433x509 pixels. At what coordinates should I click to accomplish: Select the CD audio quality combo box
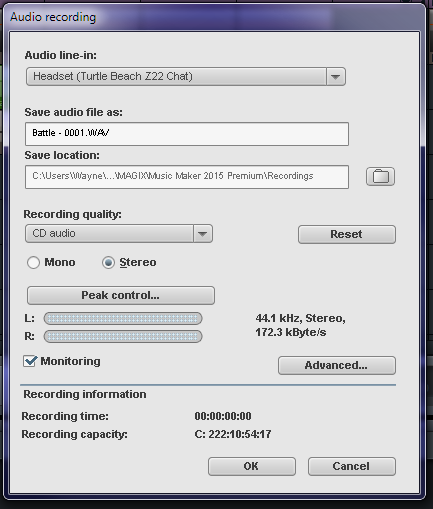pyautogui.click(x=119, y=234)
